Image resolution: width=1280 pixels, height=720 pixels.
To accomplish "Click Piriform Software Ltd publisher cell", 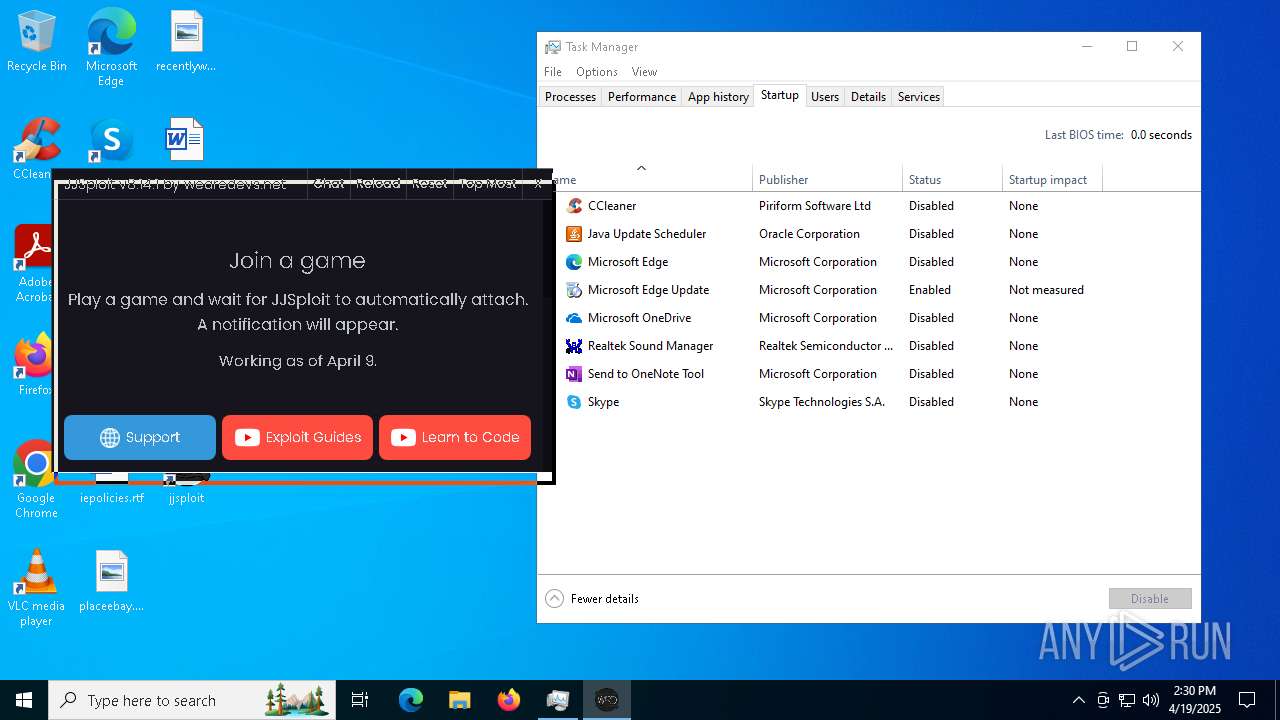I will tap(815, 206).
